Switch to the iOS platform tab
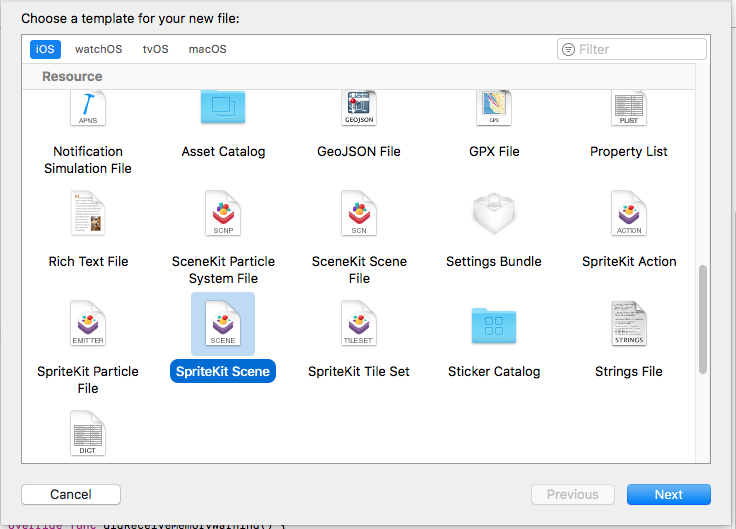This screenshot has height=529, width=736. 45,49
